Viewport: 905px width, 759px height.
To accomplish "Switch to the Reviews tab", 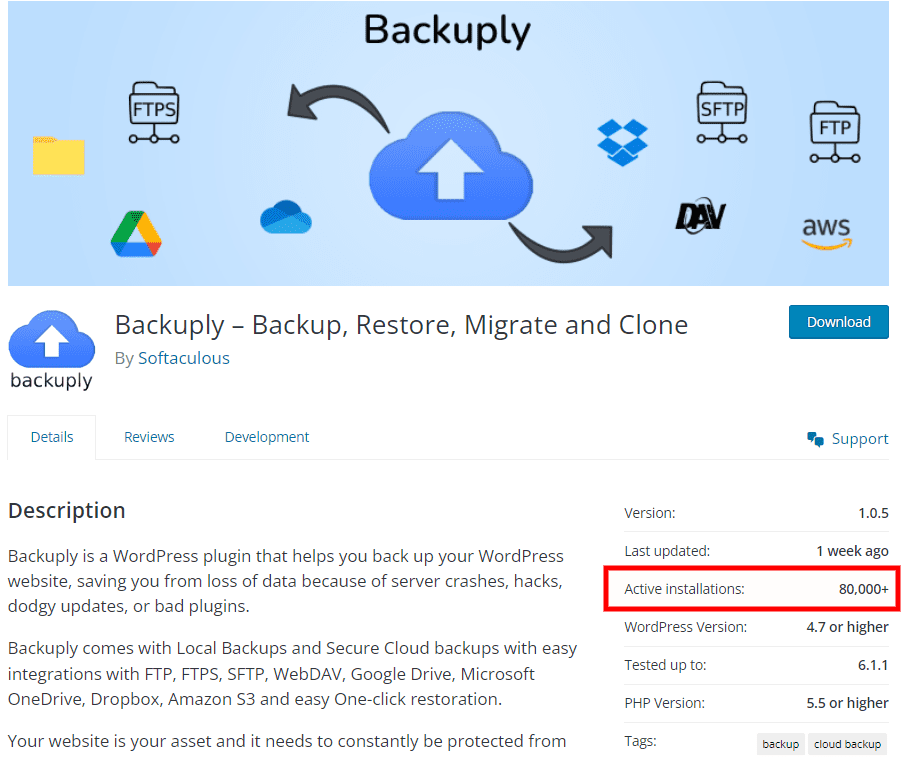I will [149, 437].
